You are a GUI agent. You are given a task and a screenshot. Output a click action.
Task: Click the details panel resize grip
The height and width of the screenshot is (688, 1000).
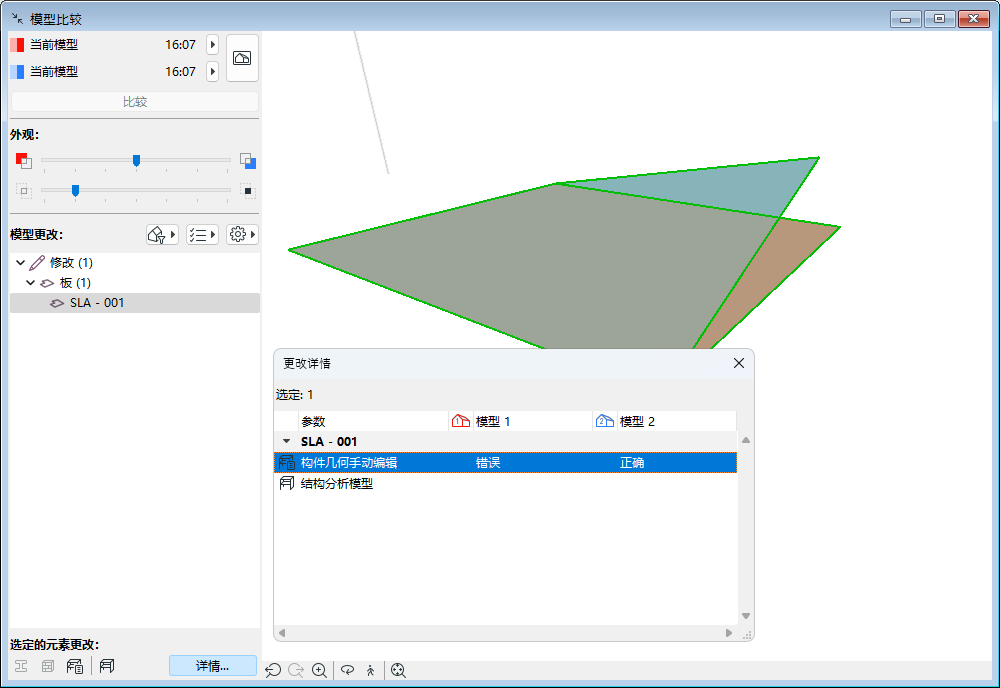click(747, 634)
